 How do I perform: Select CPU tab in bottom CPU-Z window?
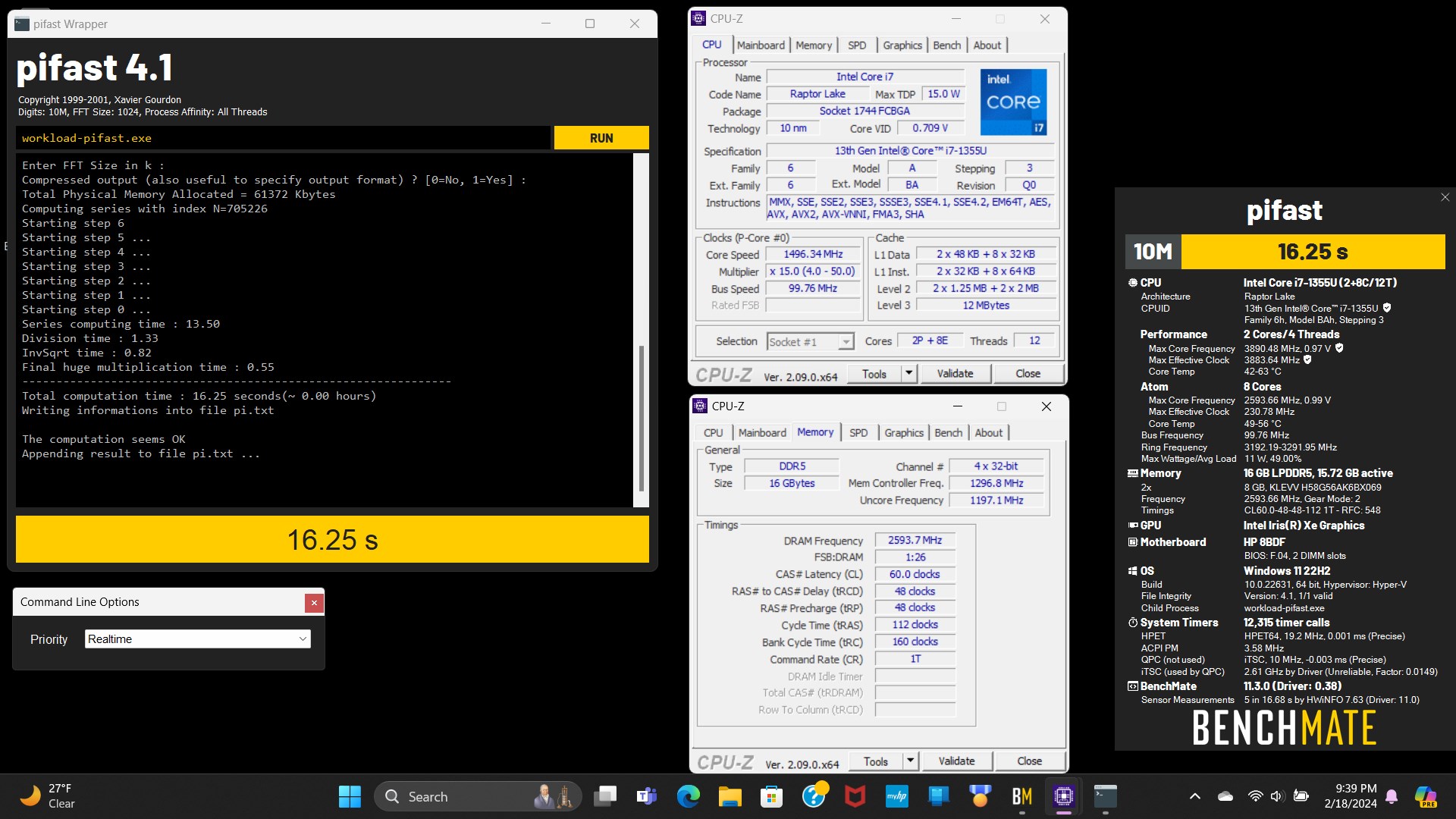click(714, 433)
